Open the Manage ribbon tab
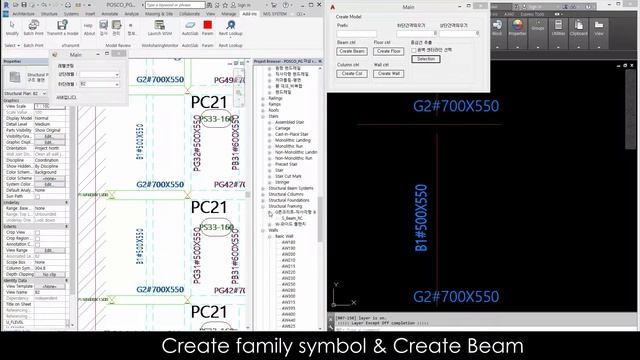The image size is (640, 360). [229, 14]
